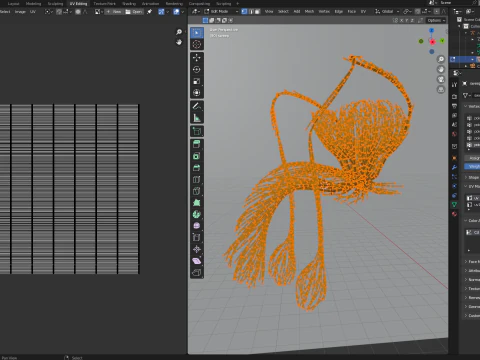Select the Shear tool
The width and height of the screenshot is (480, 360).
point(197,261)
